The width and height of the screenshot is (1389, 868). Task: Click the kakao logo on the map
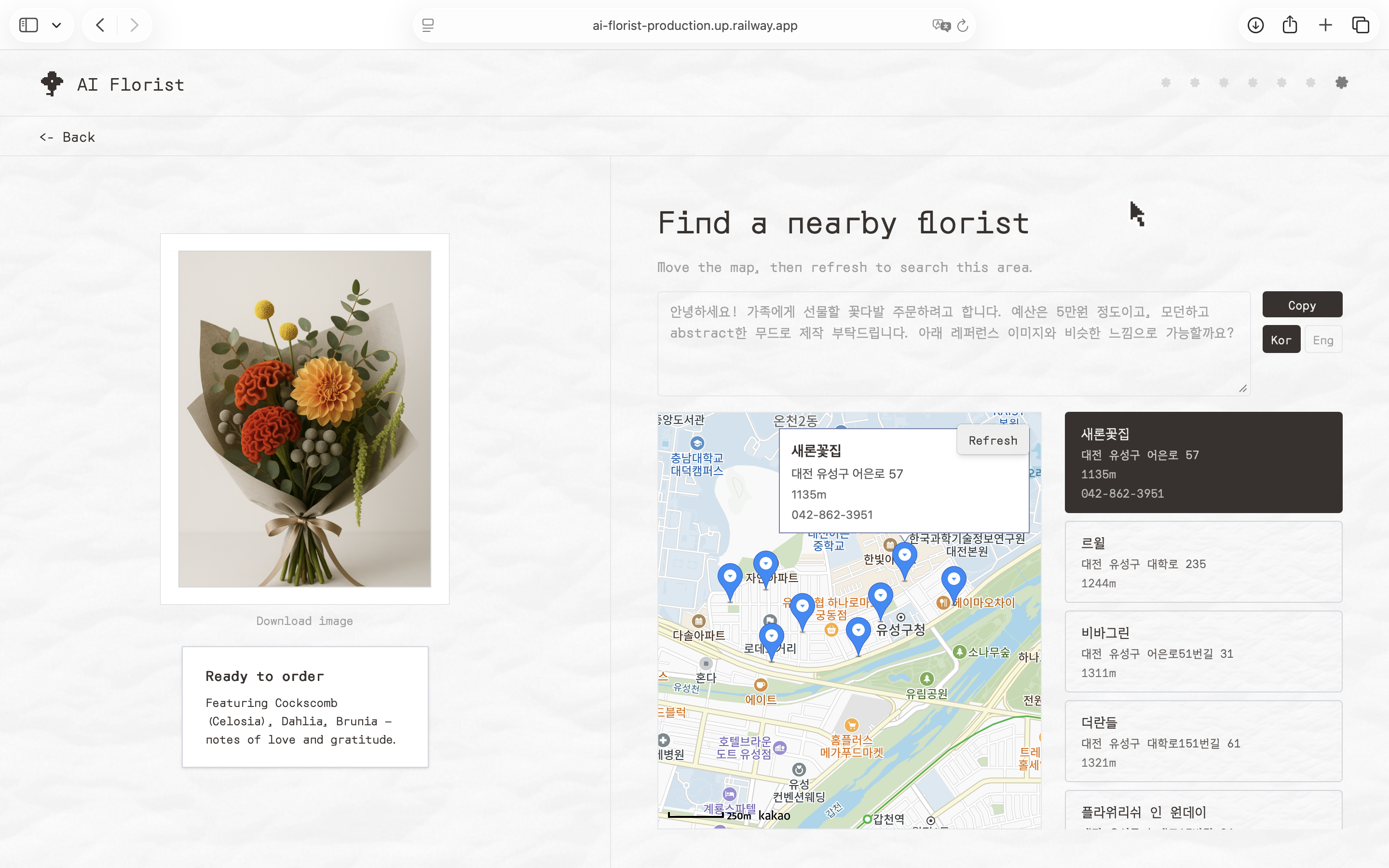pyautogui.click(x=774, y=816)
